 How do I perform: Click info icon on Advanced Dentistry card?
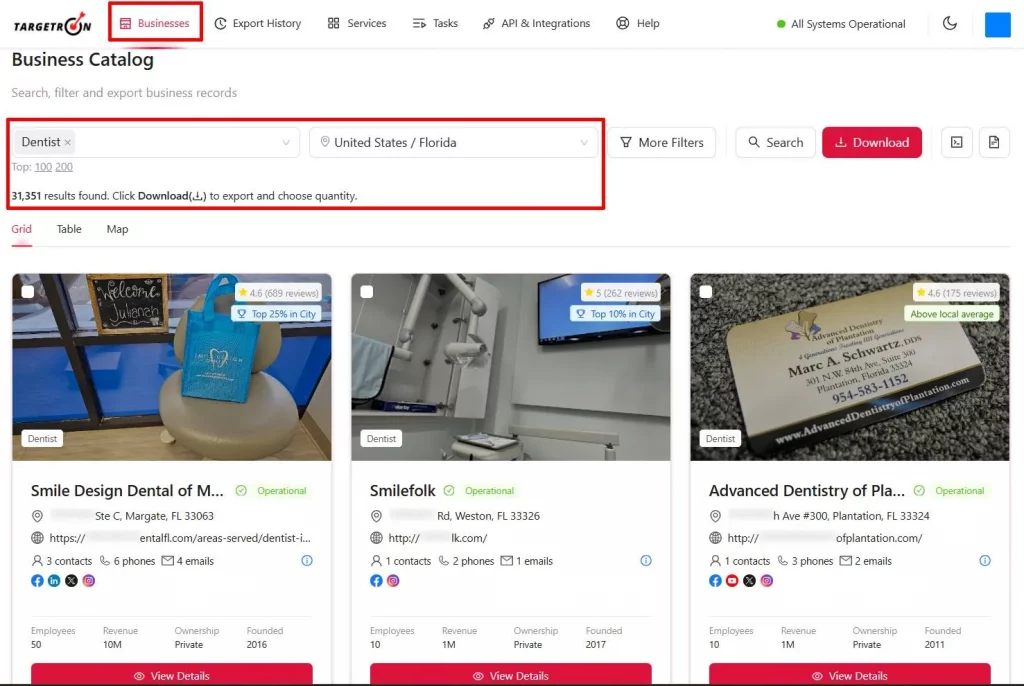tap(985, 561)
